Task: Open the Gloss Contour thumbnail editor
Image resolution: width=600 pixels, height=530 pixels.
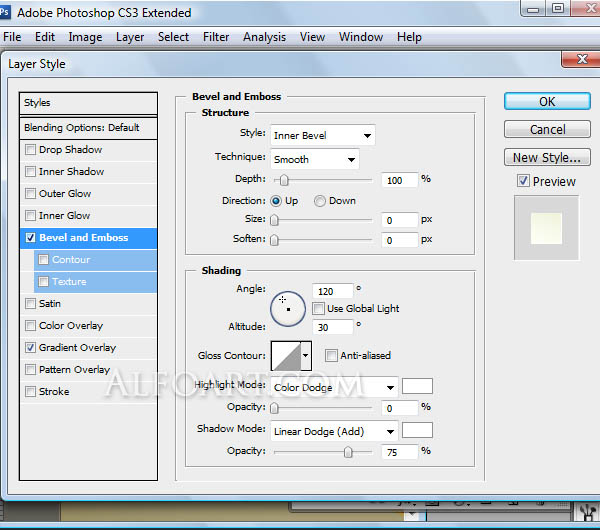Action: (286, 356)
